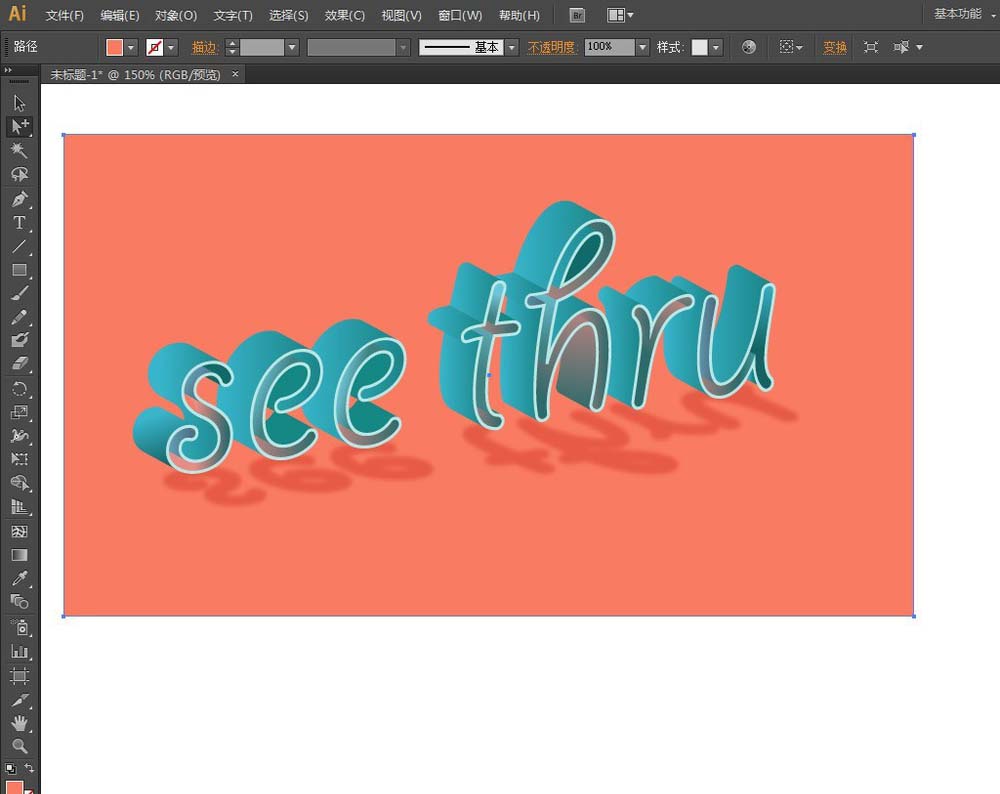Expand the opacity value dropdown
The image size is (1000, 794).
(x=643, y=47)
